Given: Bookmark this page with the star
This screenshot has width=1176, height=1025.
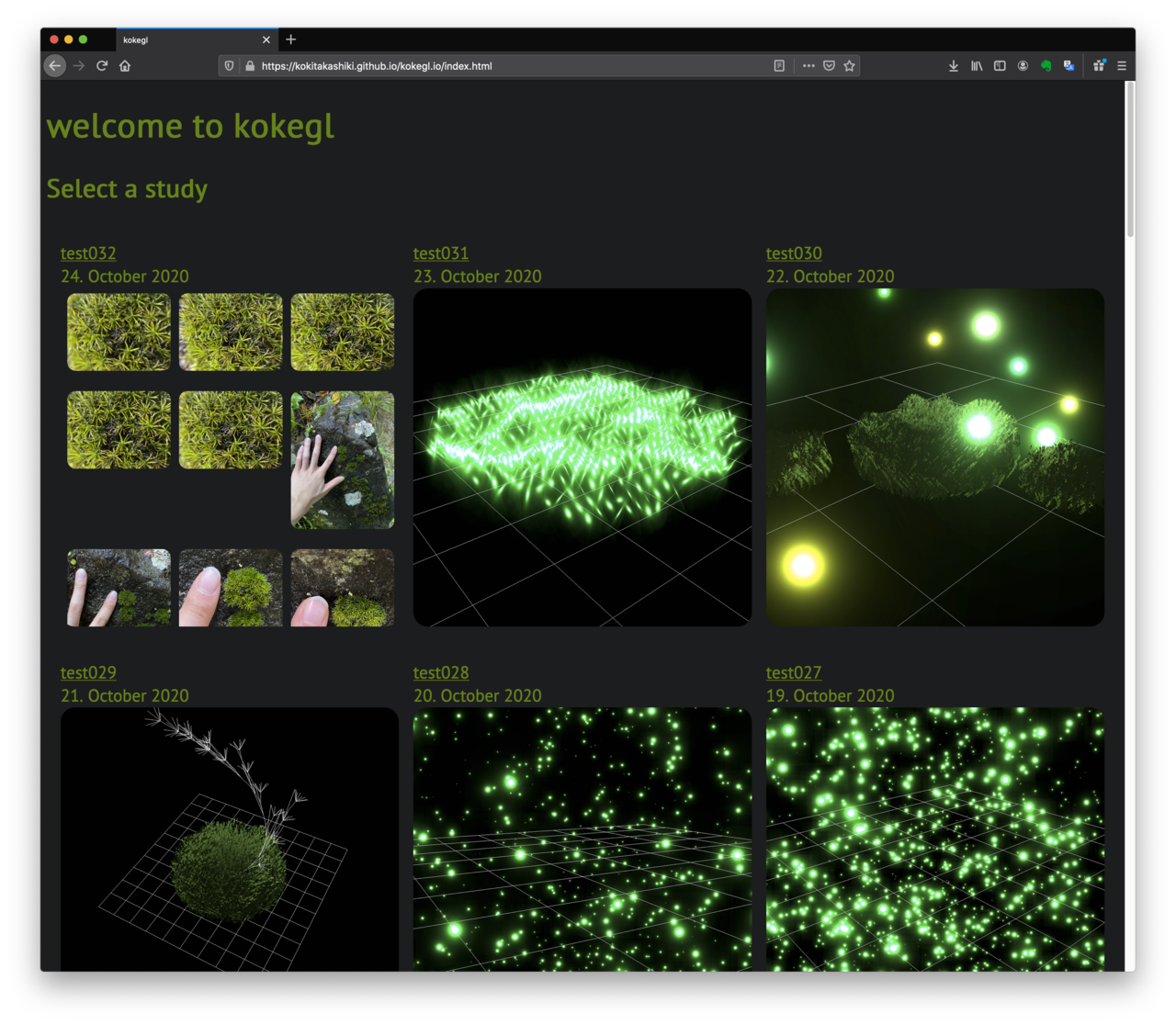Looking at the screenshot, I should click(849, 66).
